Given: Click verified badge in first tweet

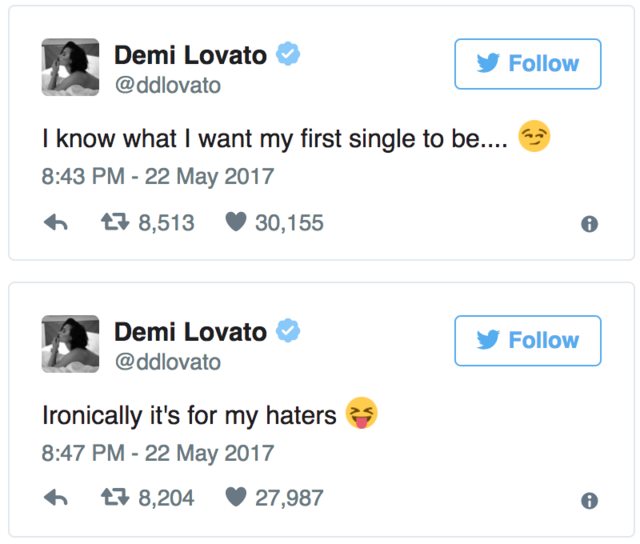Looking at the screenshot, I should click(x=288, y=55).
